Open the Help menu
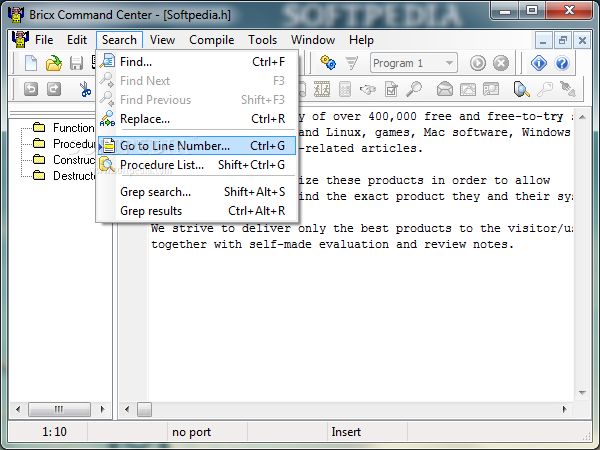Screen dimensions: 600x450 click(x=361, y=40)
